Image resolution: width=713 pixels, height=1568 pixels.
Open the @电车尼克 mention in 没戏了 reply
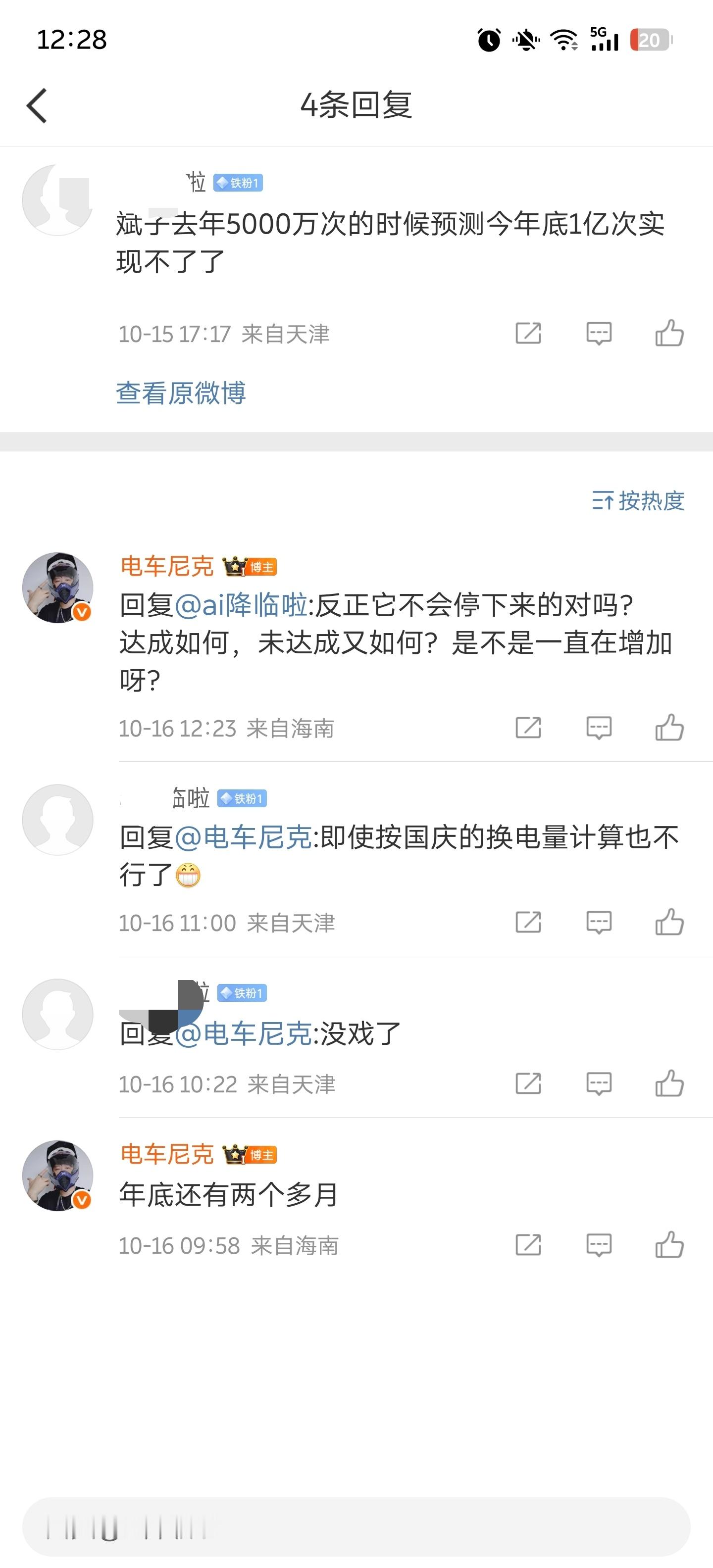[244, 1033]
